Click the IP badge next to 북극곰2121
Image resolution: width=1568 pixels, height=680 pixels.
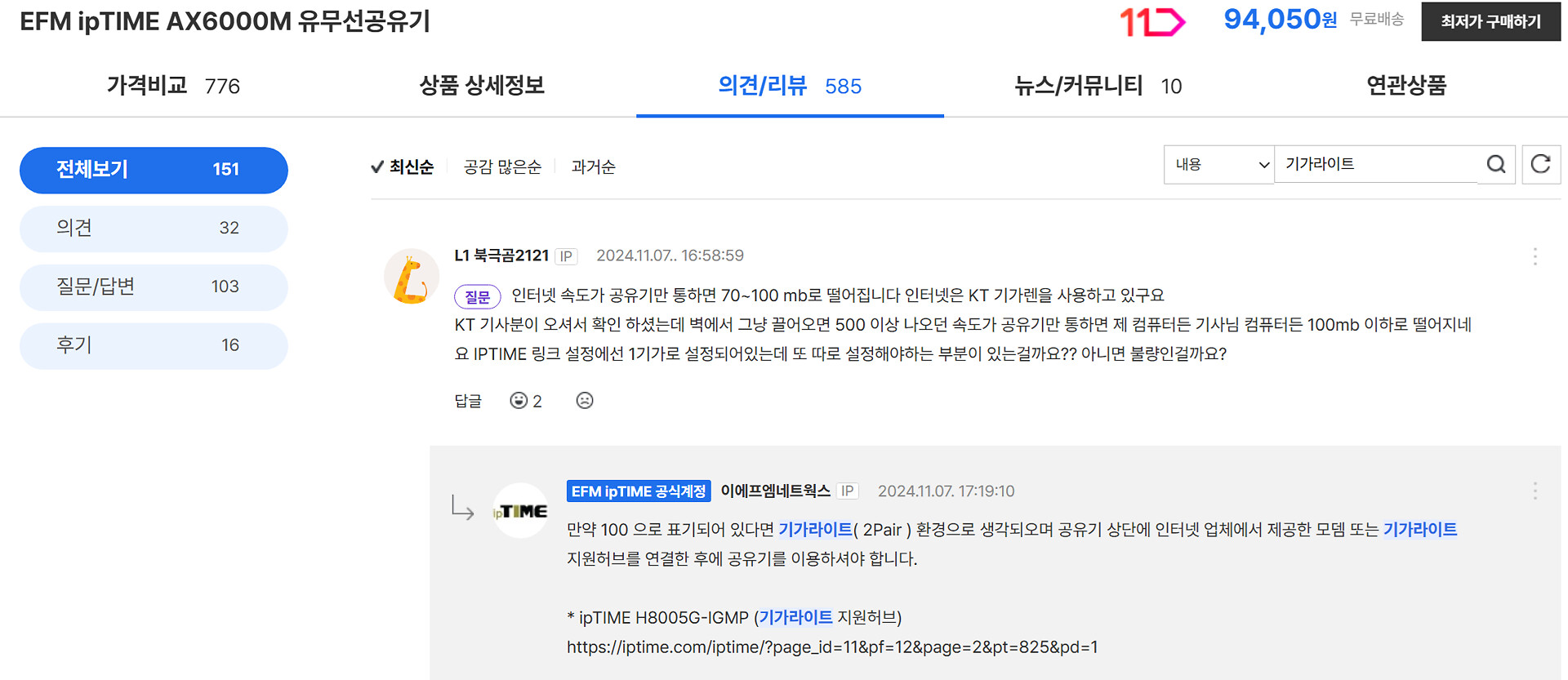566,256
